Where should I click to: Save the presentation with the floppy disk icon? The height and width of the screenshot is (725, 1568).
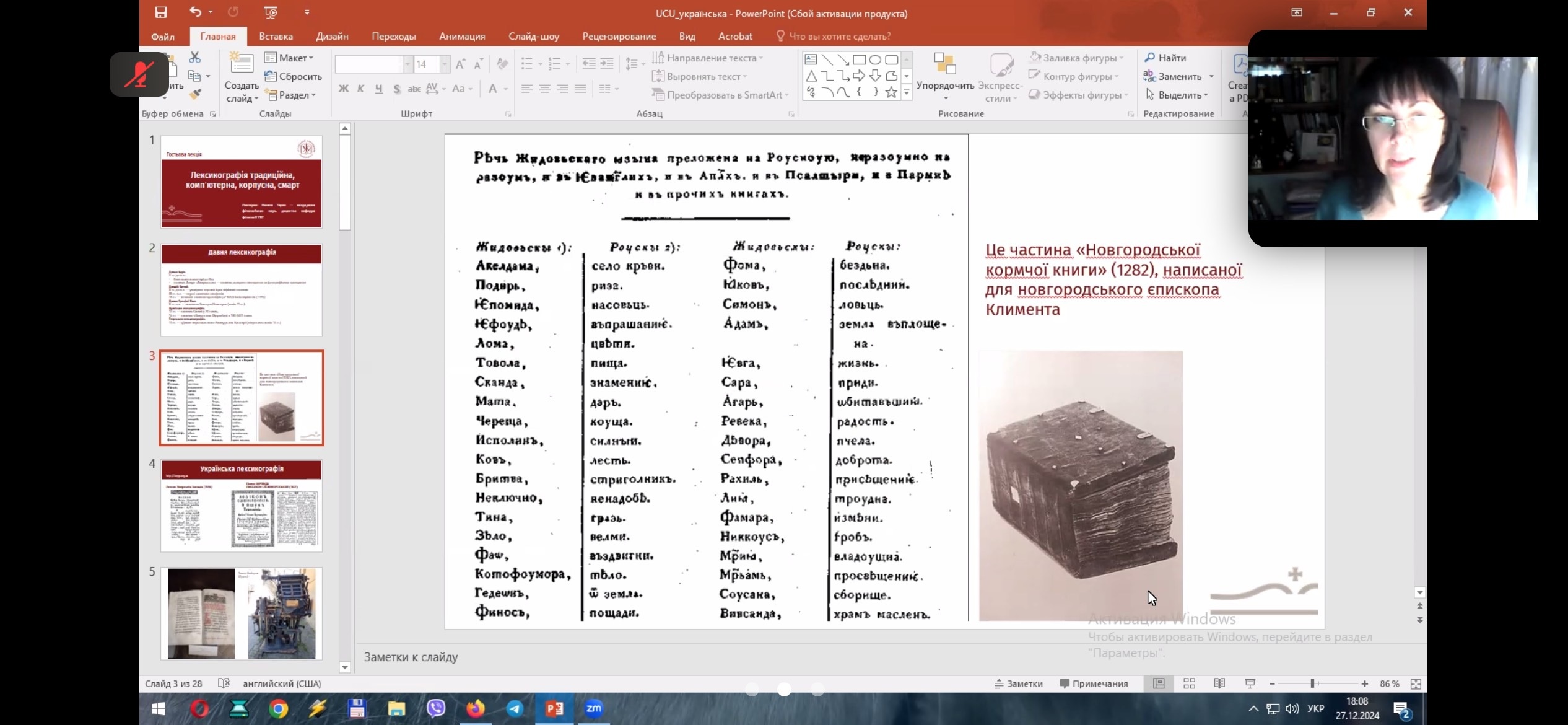161,12
